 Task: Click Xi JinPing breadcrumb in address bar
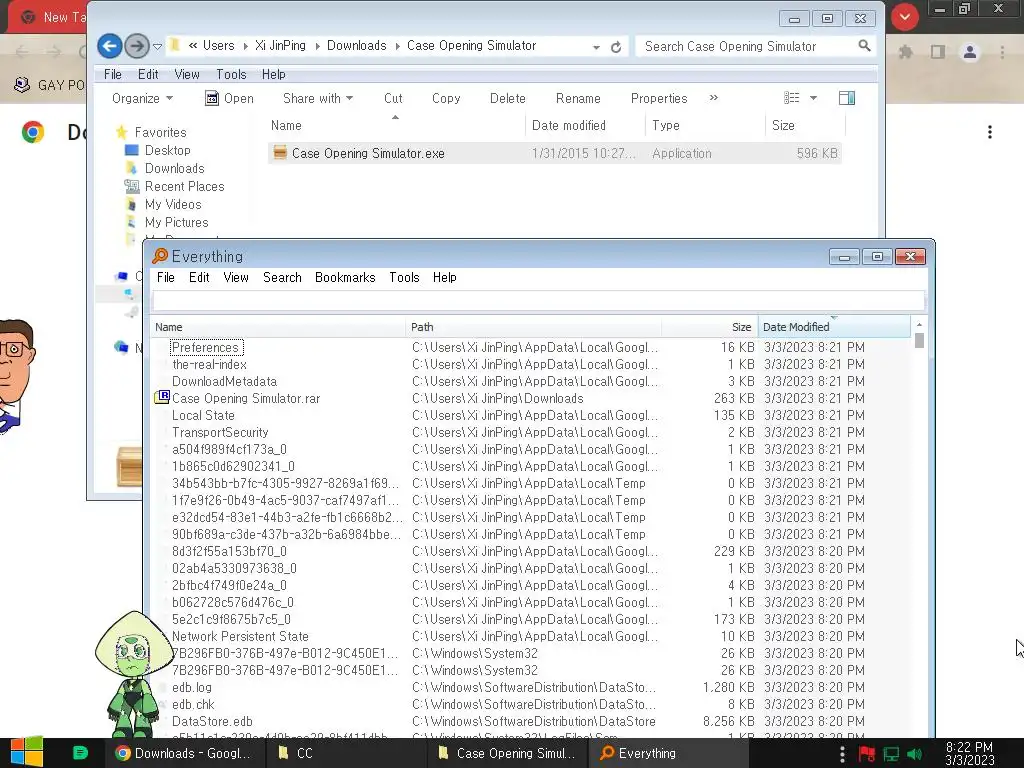[x=280, y=46]
